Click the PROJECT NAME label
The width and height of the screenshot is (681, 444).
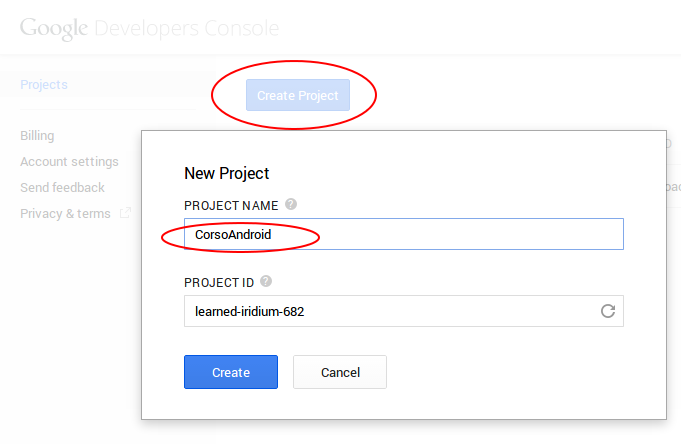231,205
